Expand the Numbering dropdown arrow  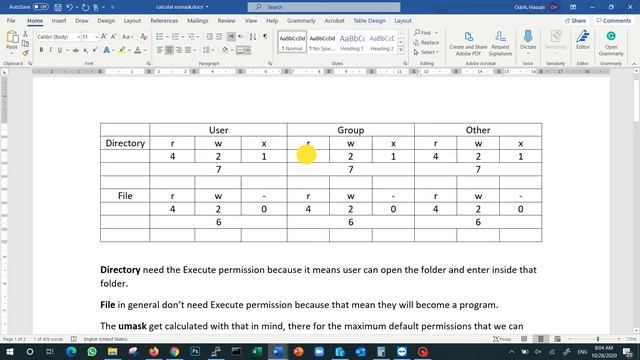point(183,37)
